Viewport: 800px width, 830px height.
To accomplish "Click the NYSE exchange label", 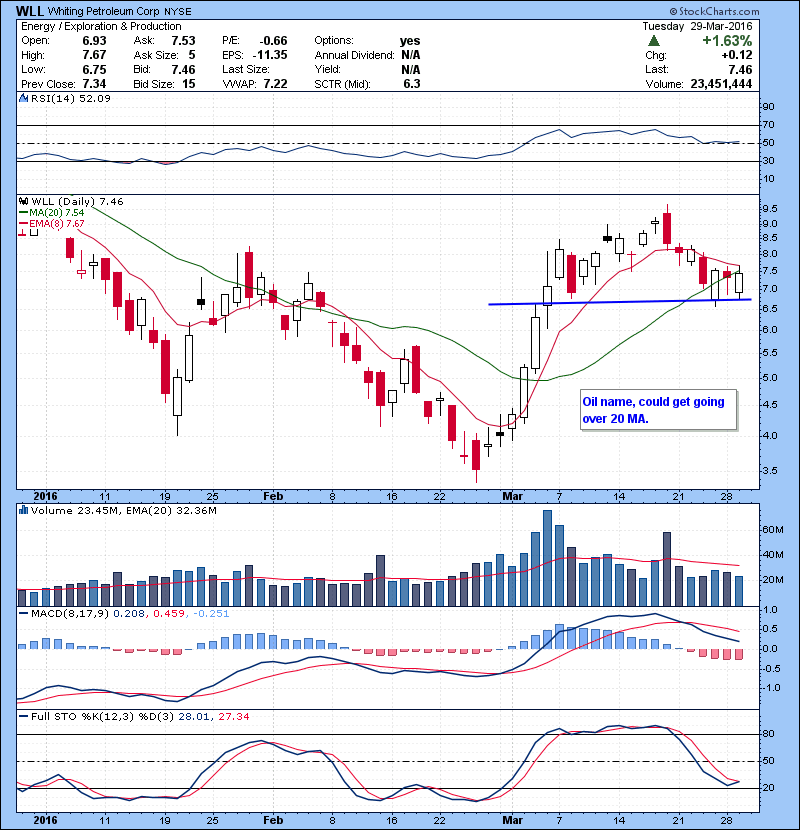I will click(x=177, y=11).
